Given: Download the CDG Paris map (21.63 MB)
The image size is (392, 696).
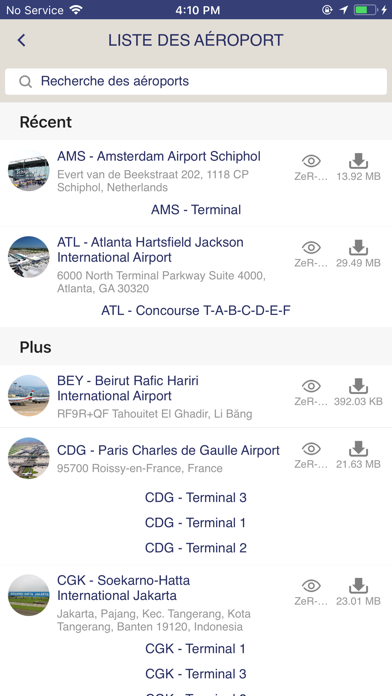Looking at the screenshot, I should pyautogui.click(x=358, y=449).
